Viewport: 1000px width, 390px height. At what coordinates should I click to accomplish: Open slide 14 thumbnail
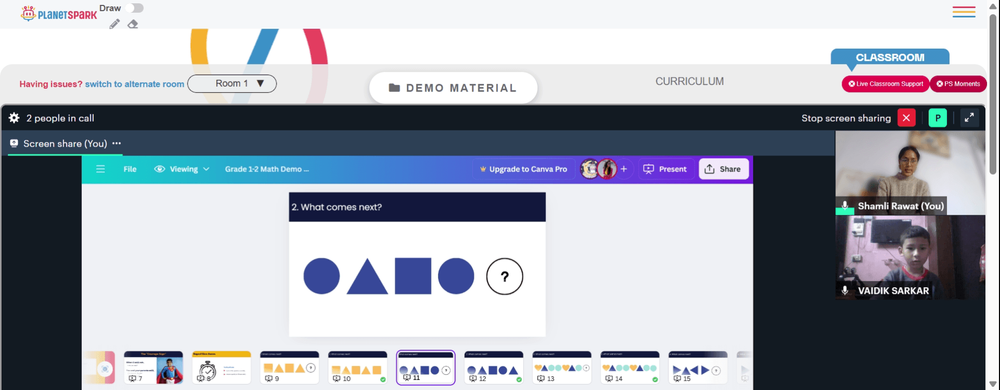pyautogui.click(x=630, y=367)
